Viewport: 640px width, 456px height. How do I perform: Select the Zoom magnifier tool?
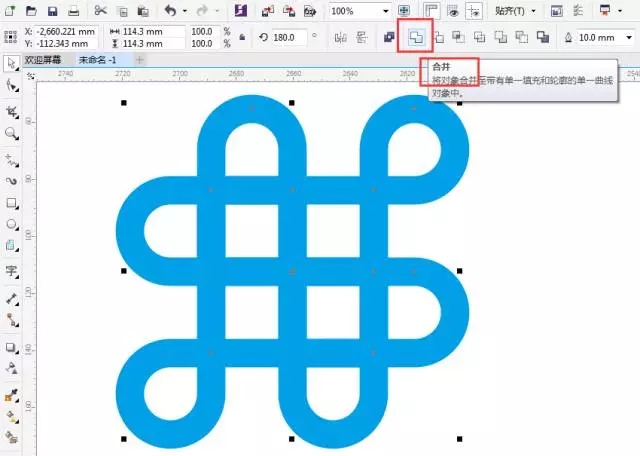click(x=11, y=133)
